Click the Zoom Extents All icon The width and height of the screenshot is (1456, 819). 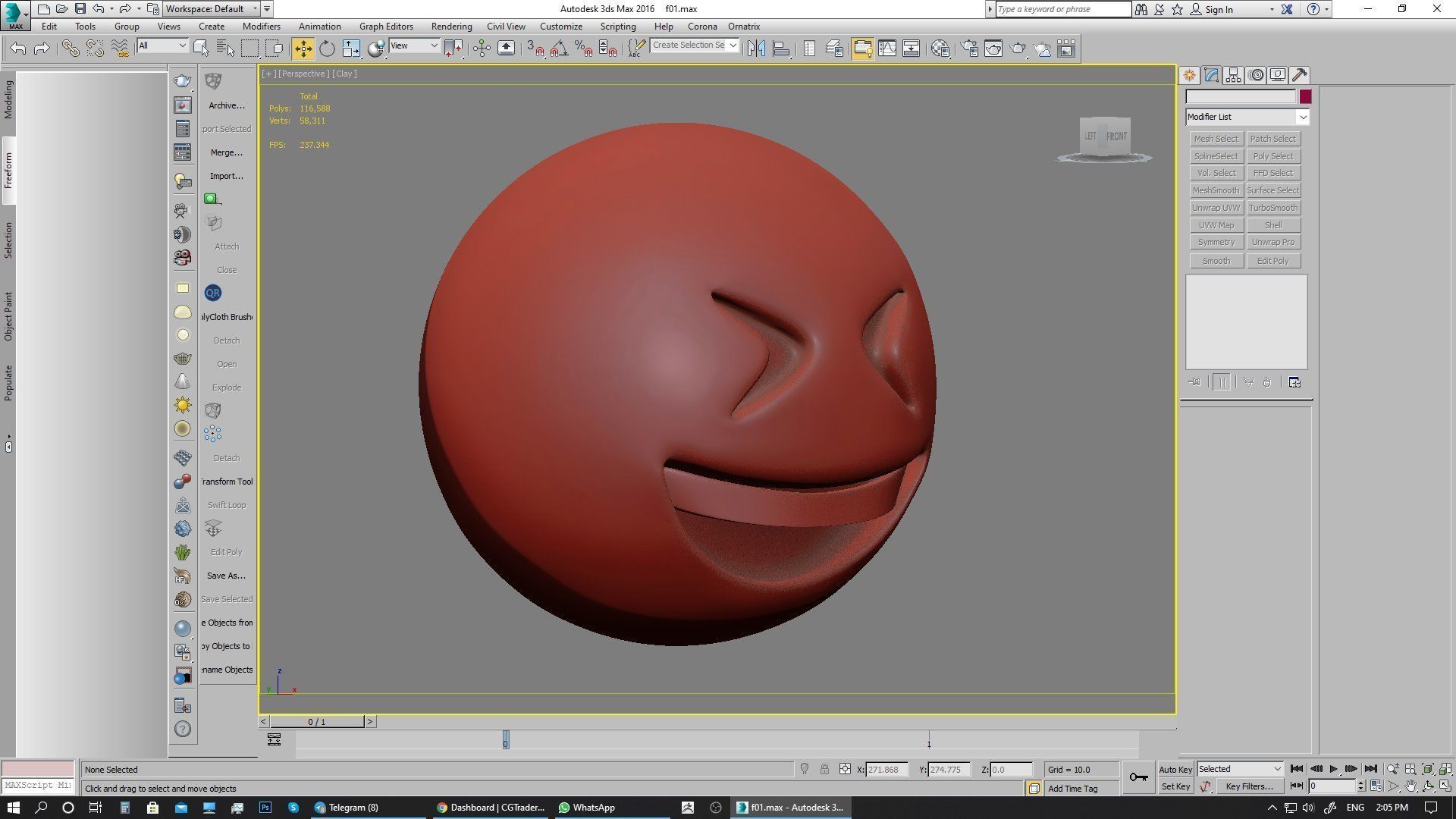[x=1445, y=769]
